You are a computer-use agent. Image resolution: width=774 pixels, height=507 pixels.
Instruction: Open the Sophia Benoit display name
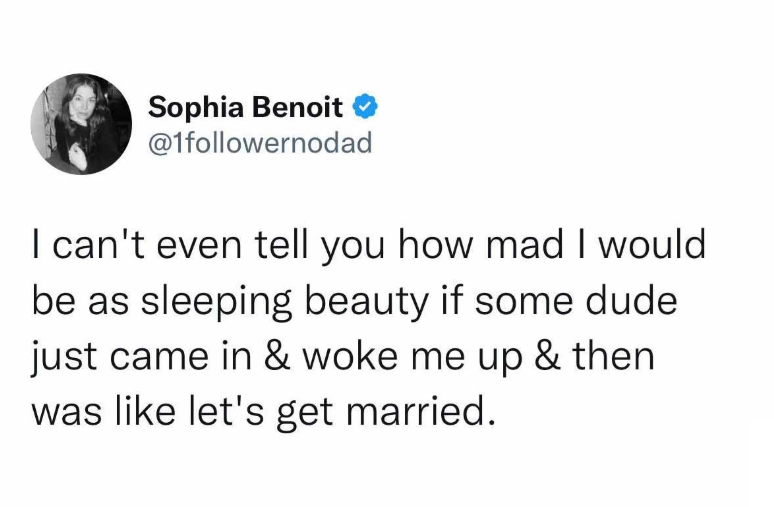pyautogui.click(x=246, y=106)
